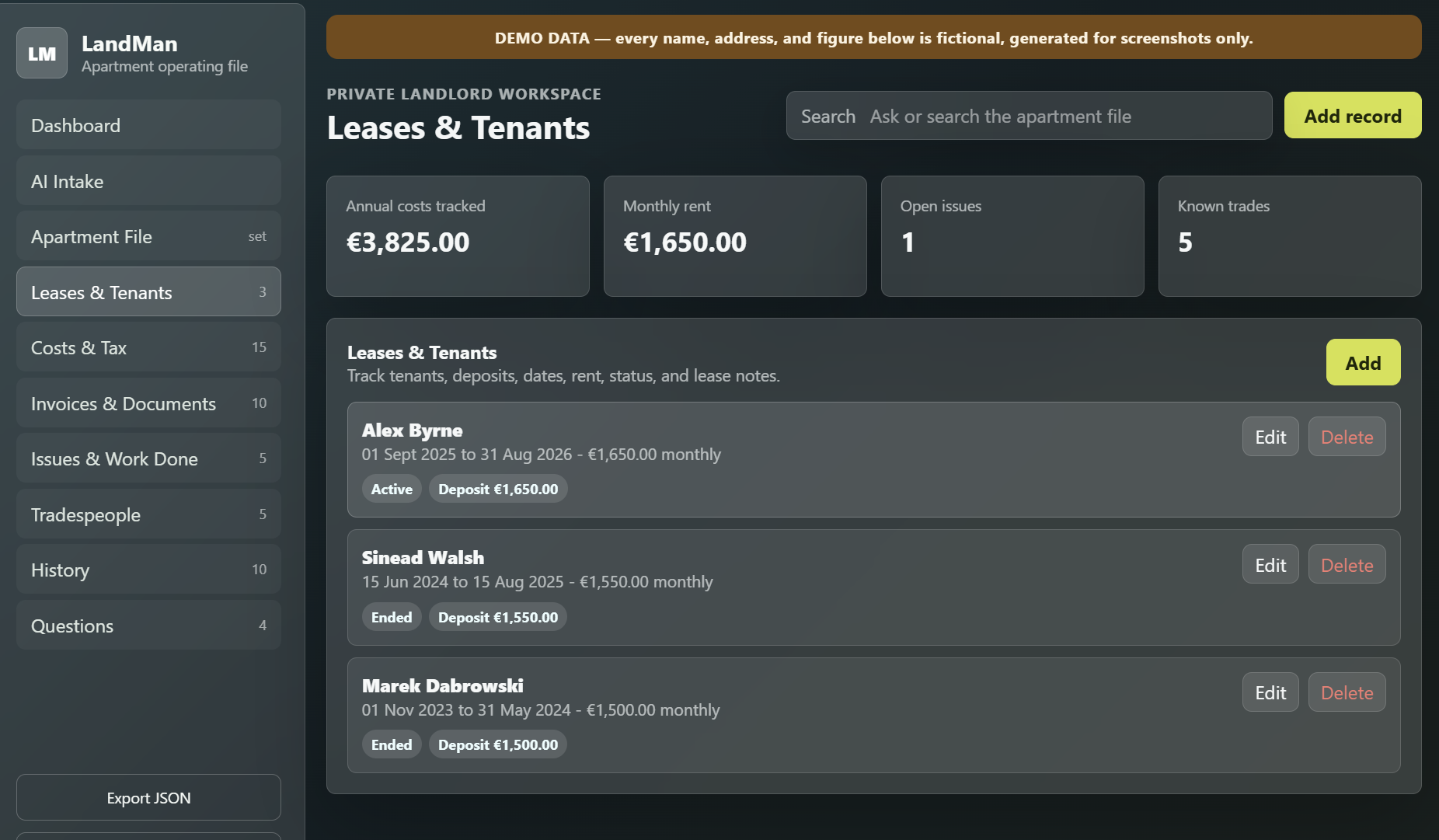
Task: Click the '15 Jun 2024 to 15 Aug 2025' text
Action: click(463, 582)
